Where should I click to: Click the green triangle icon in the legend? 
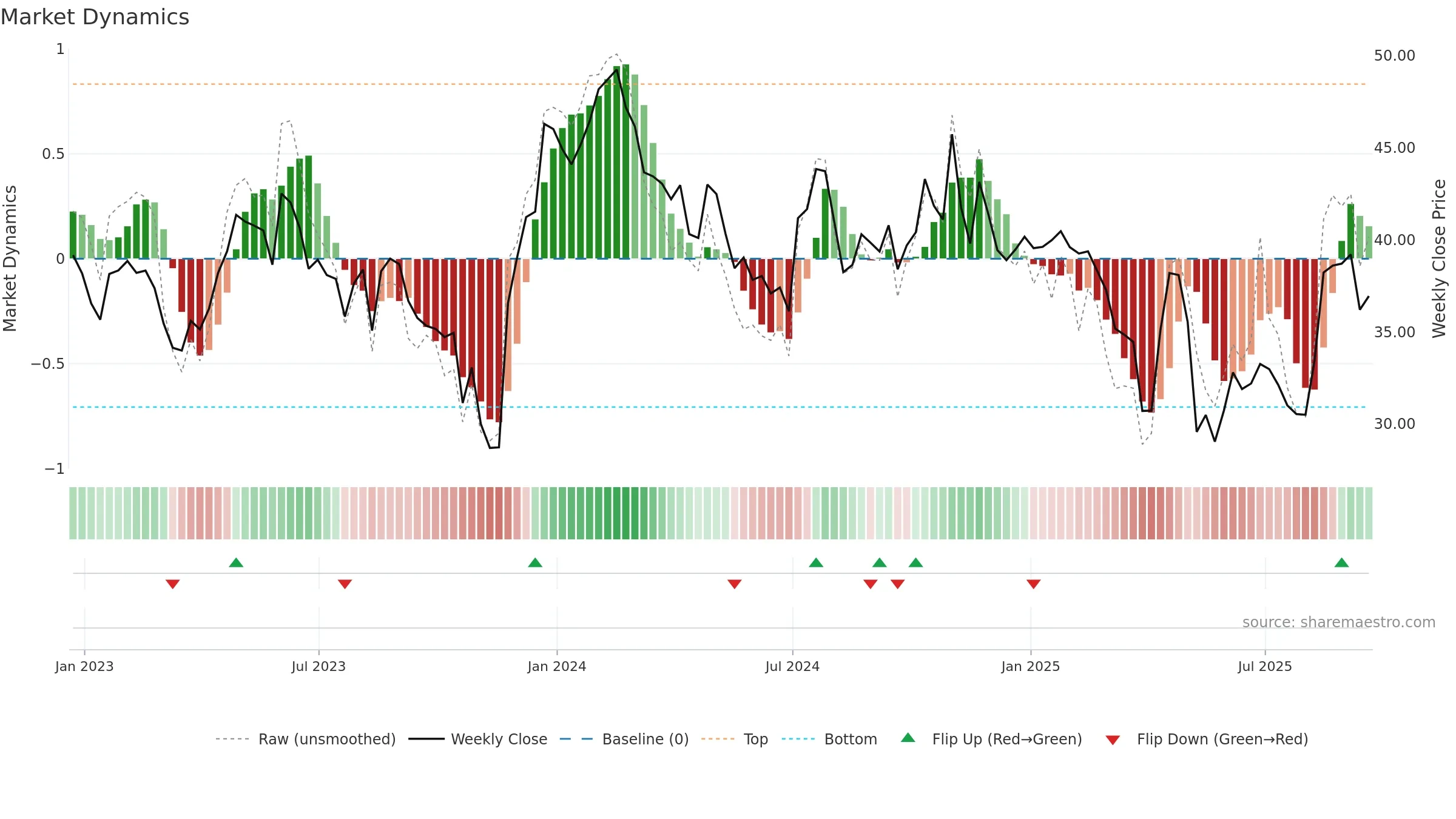click(x=908, y=738)
